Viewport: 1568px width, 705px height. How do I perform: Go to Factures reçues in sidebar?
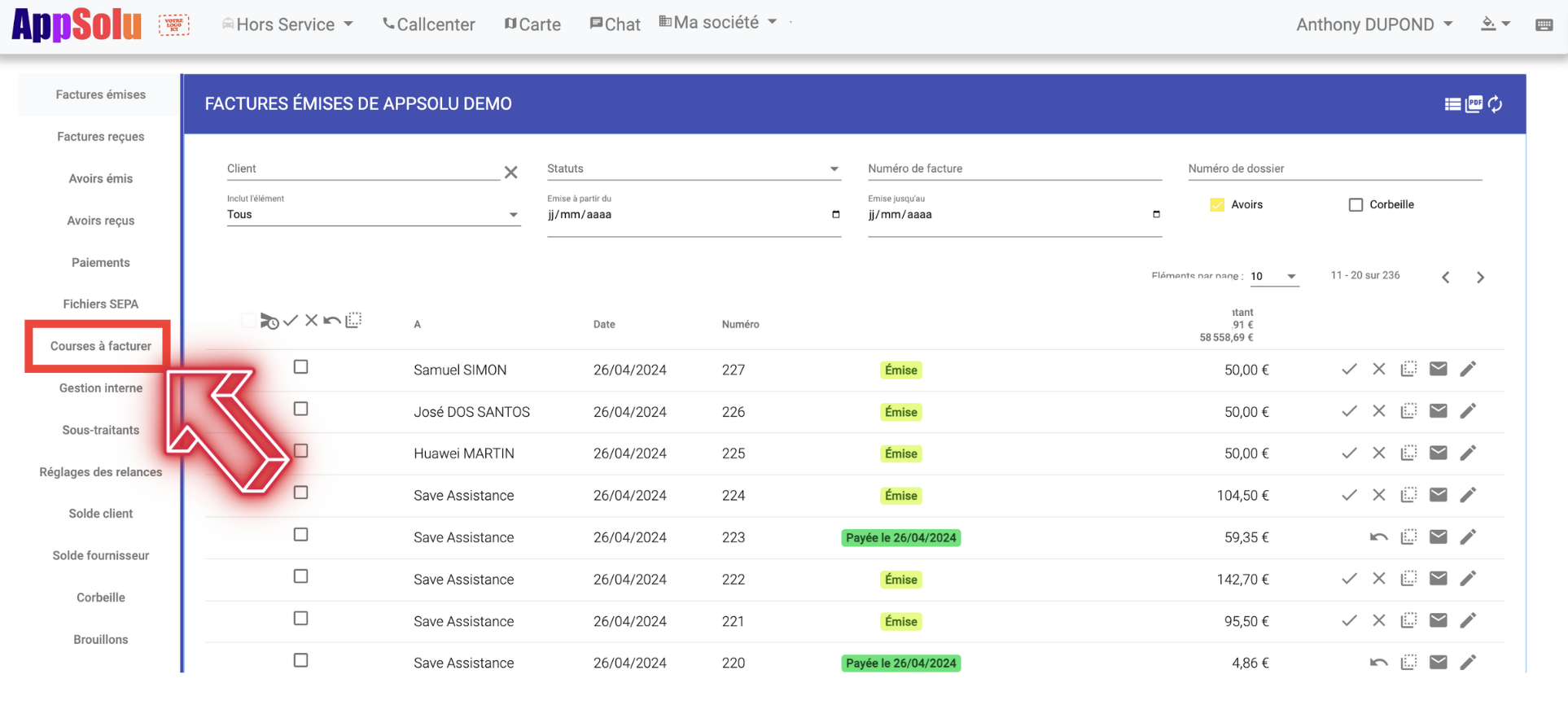(x=101, y=137)
